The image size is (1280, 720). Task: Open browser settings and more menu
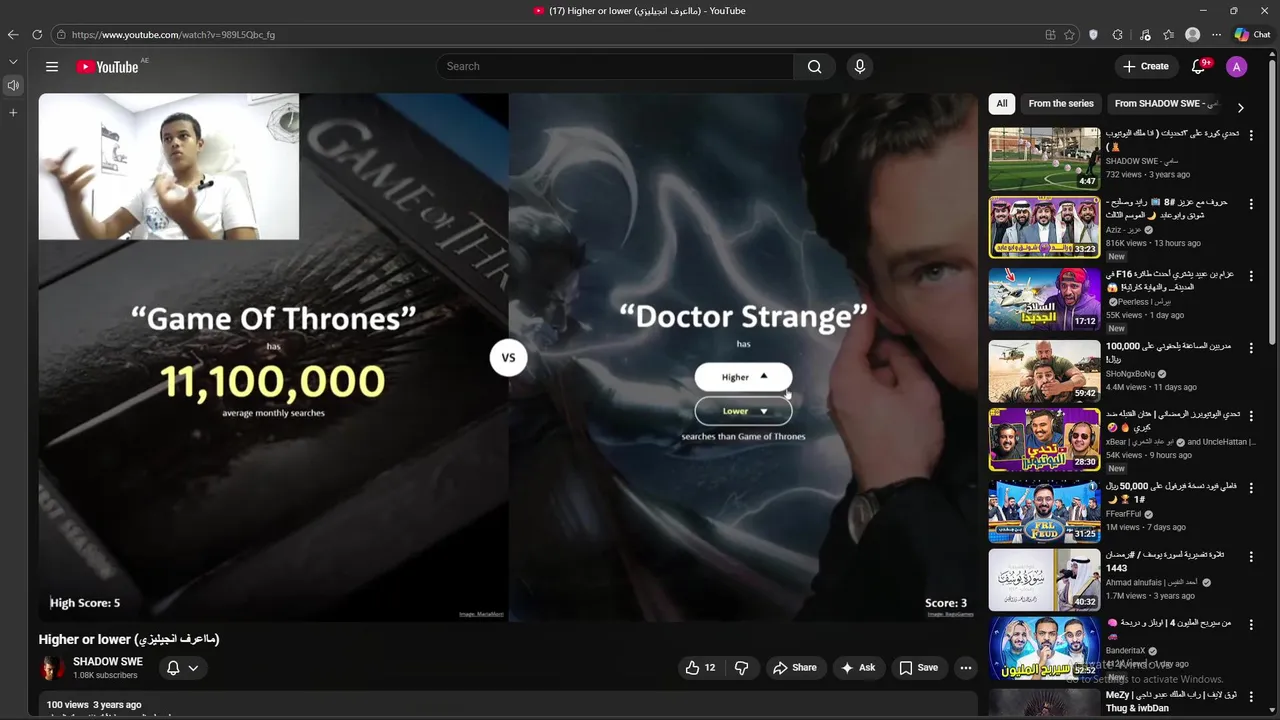[1216, 34]
